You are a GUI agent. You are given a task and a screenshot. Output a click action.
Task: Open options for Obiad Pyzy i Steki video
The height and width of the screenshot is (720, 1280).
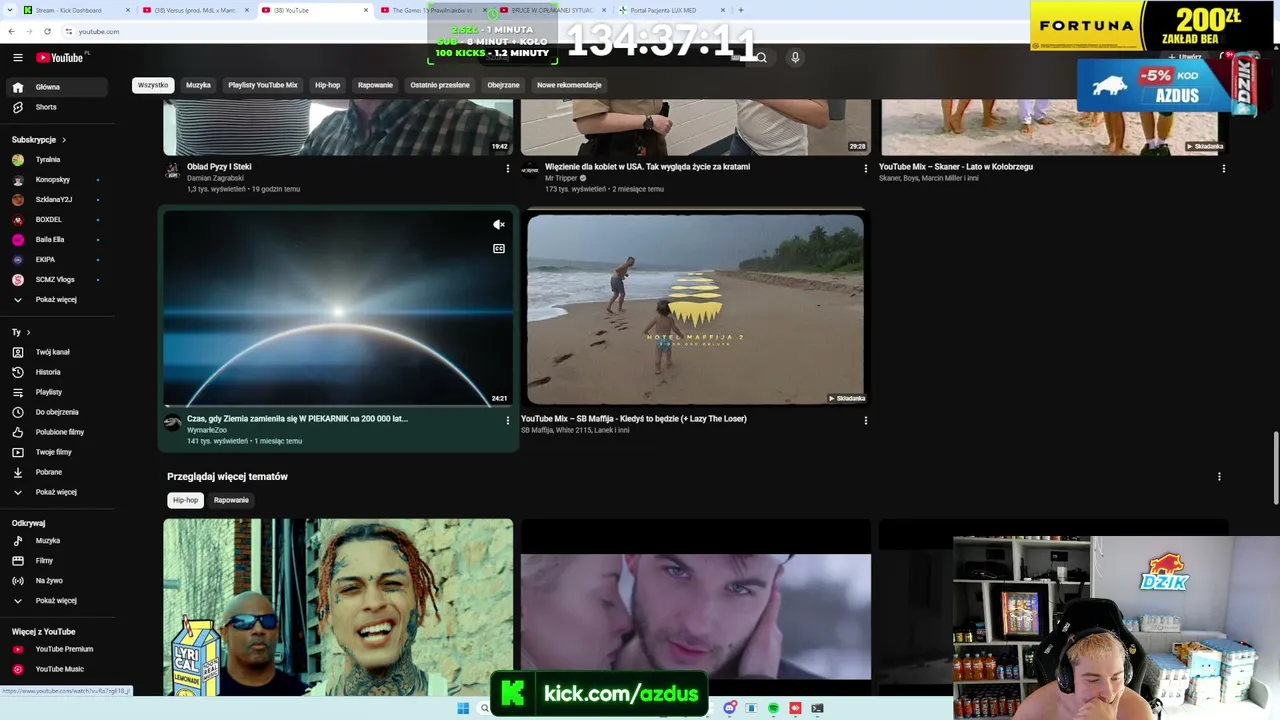[508, 169]
